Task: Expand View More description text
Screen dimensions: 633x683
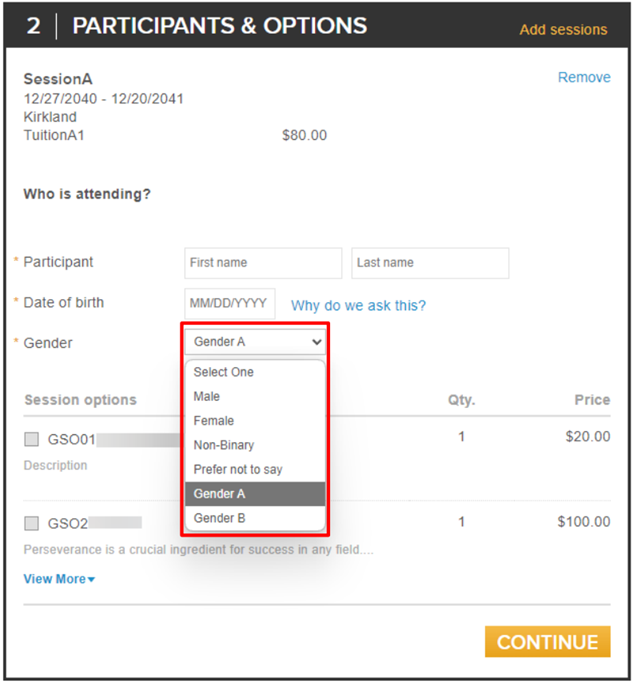Action: 59,579
